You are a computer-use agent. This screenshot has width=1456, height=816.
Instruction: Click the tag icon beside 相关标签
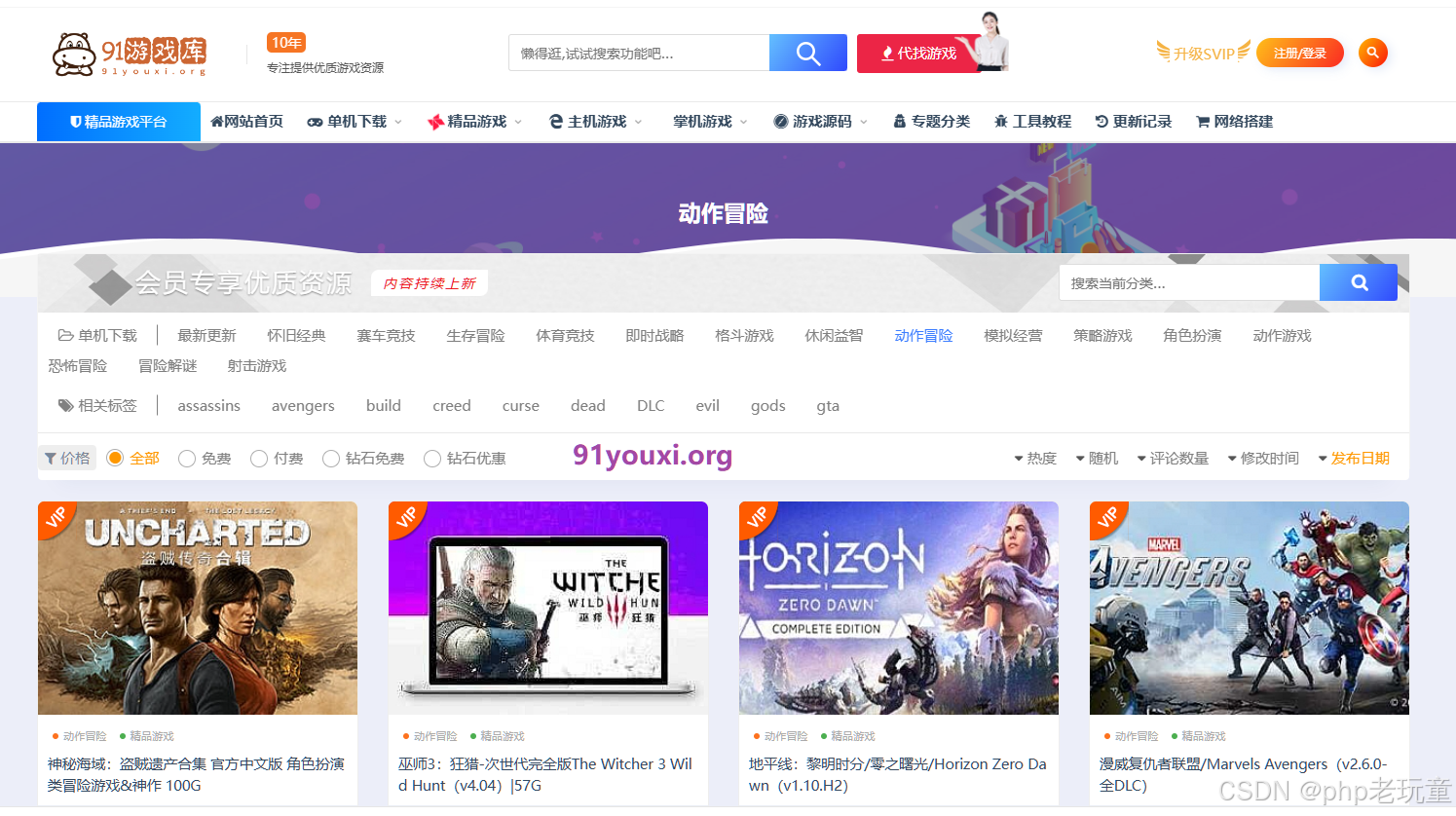(65, 405)
